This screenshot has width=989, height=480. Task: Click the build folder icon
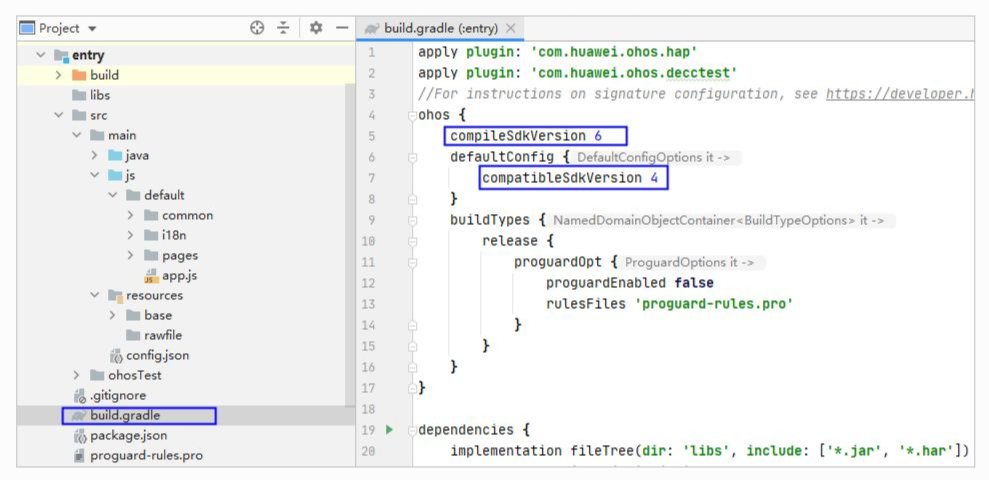[x=79, y=75]
